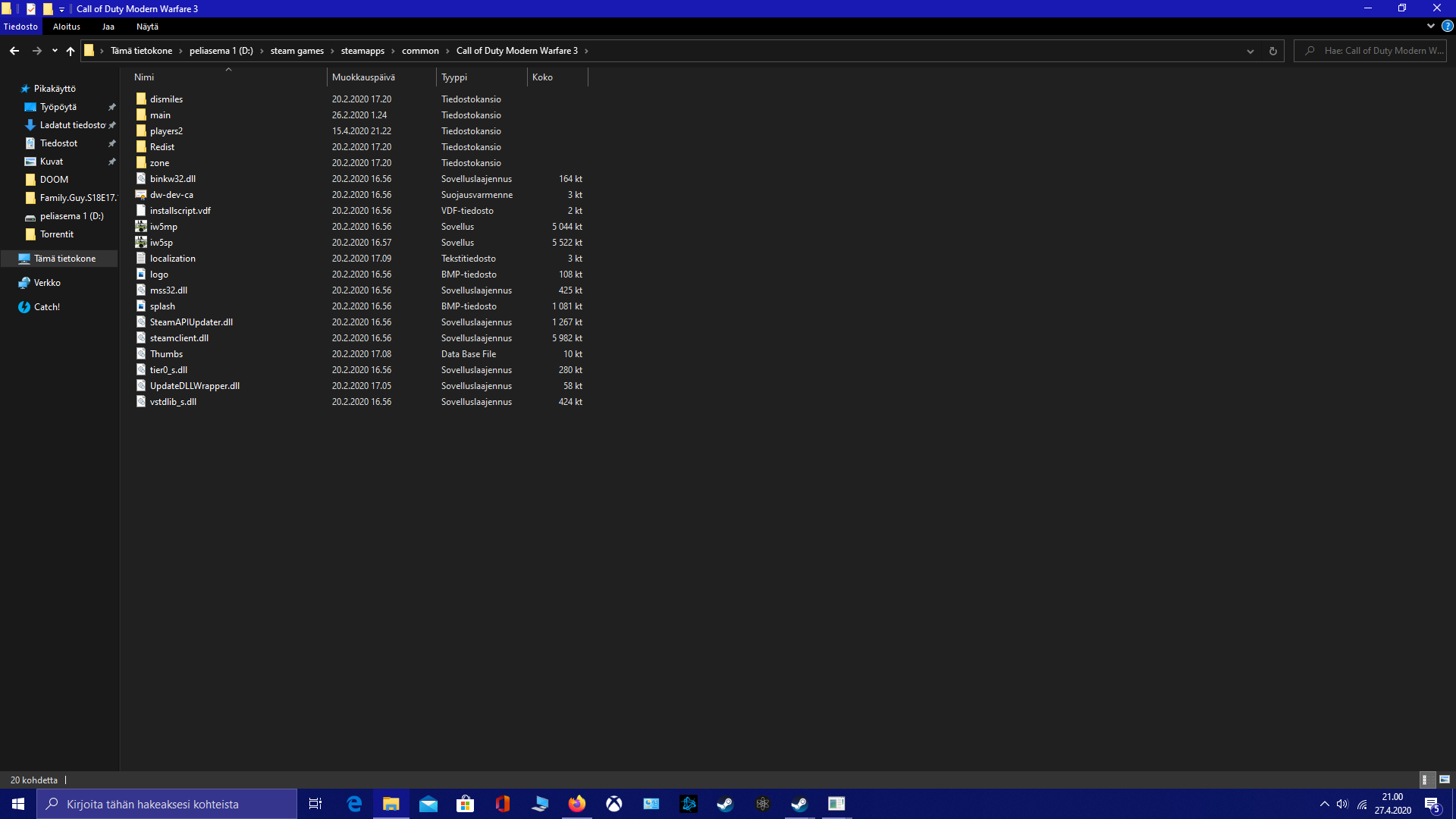The image size is (1456, 819).
Task: Open the blue Help question mark icon
Action: point(1448,26)
